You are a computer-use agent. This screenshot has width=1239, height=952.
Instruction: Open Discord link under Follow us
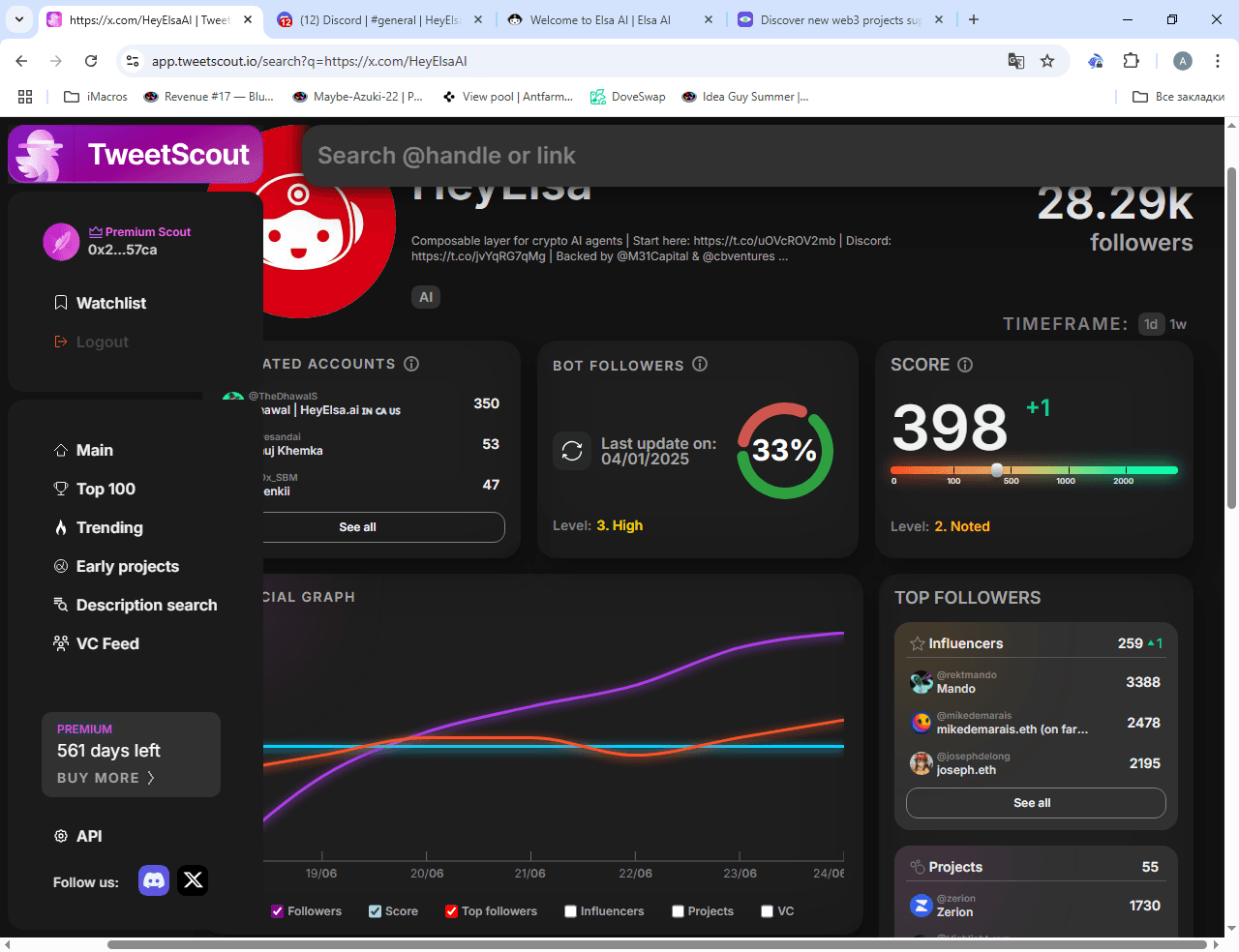tap(154, 880)
